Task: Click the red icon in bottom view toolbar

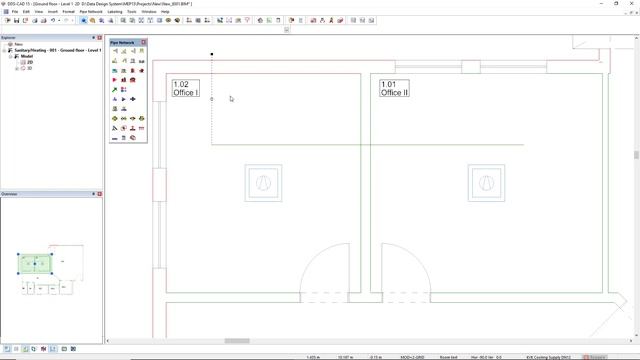Action: 44,349
